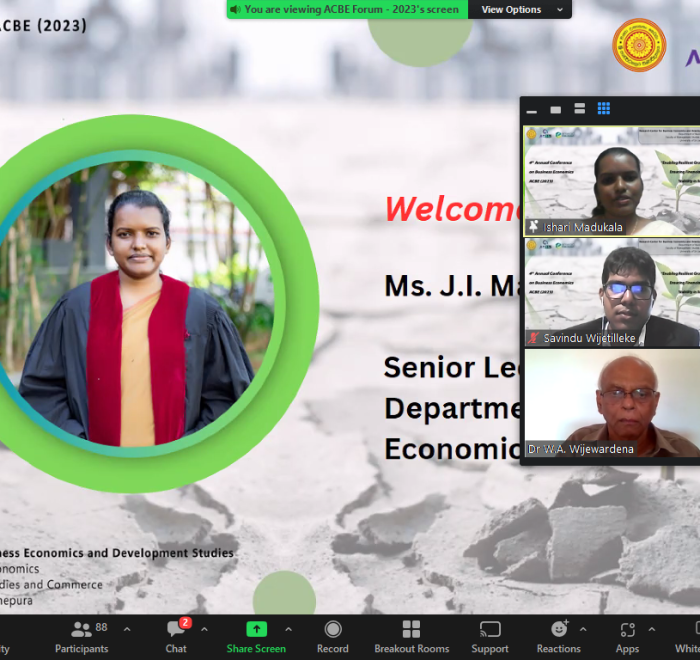Open the Support option
Image resolution: width=700 pixels, height=660 pixels.
pyautogui.click(x=490, y=635)
